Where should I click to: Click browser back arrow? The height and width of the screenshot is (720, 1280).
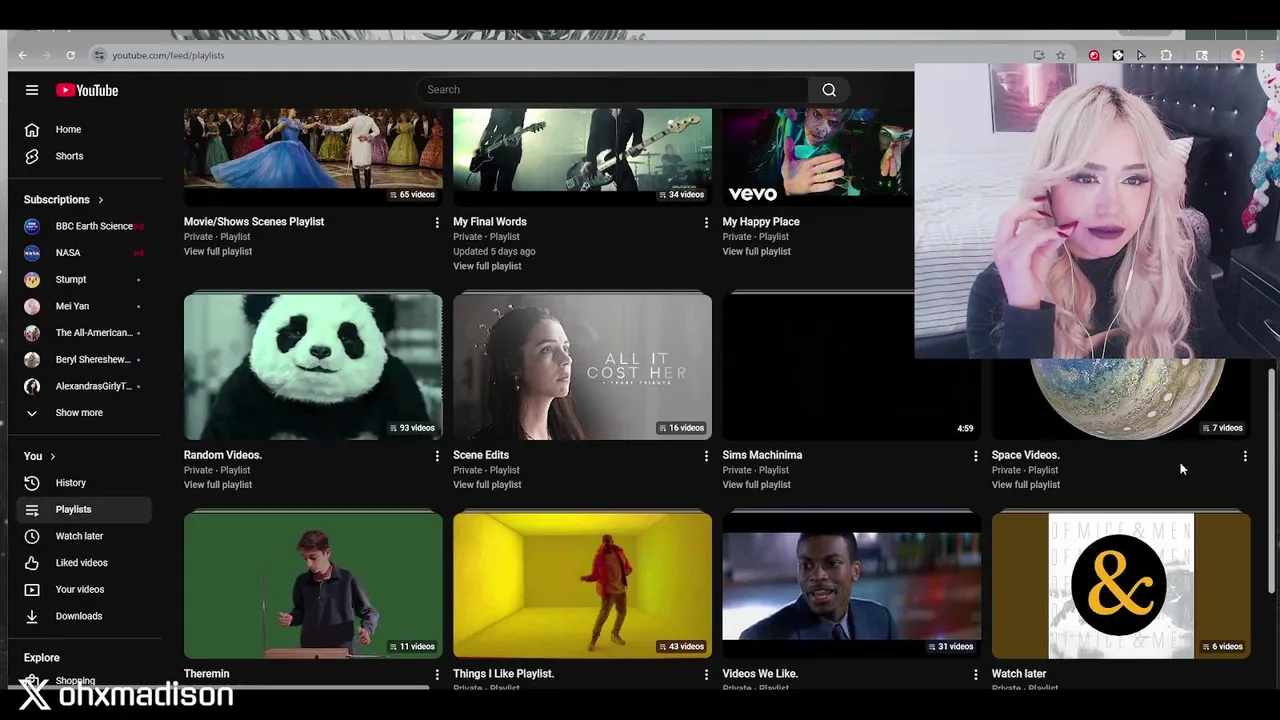click(22, 55)
